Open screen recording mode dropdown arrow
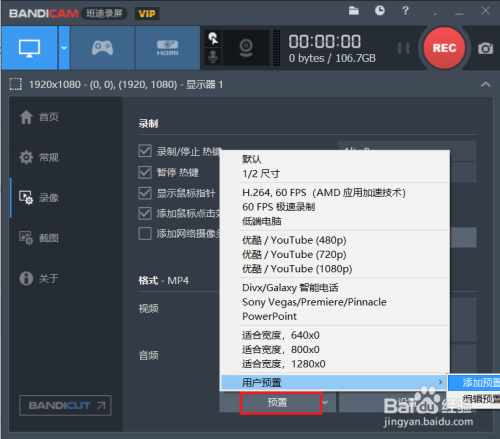The image size is (500, 439). [x=64, y=48]
